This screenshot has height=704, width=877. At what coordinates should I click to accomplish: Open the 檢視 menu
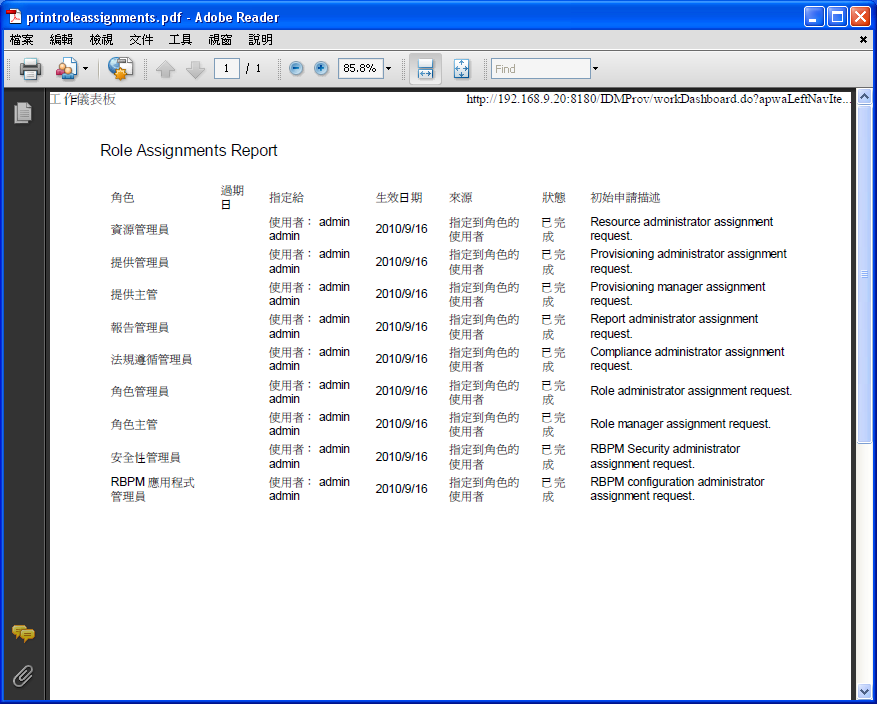[101, 40]
